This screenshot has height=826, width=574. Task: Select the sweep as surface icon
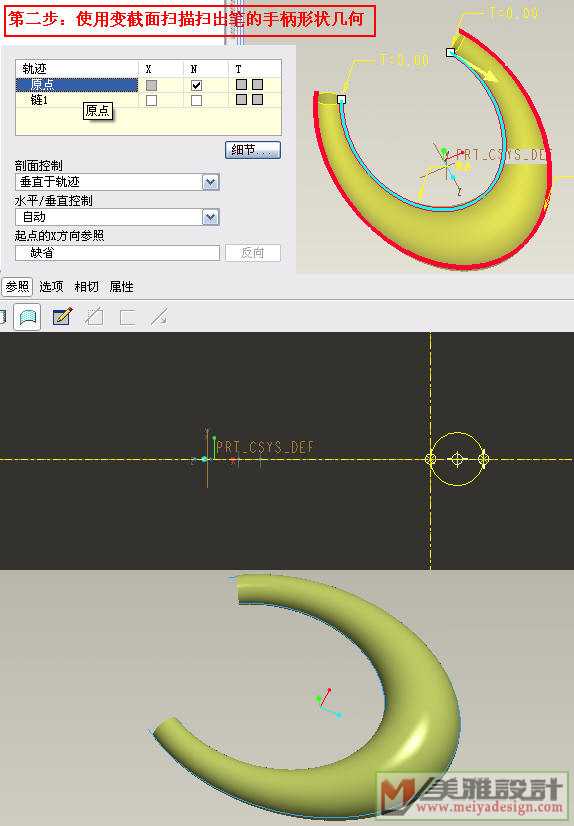(27, 317)
